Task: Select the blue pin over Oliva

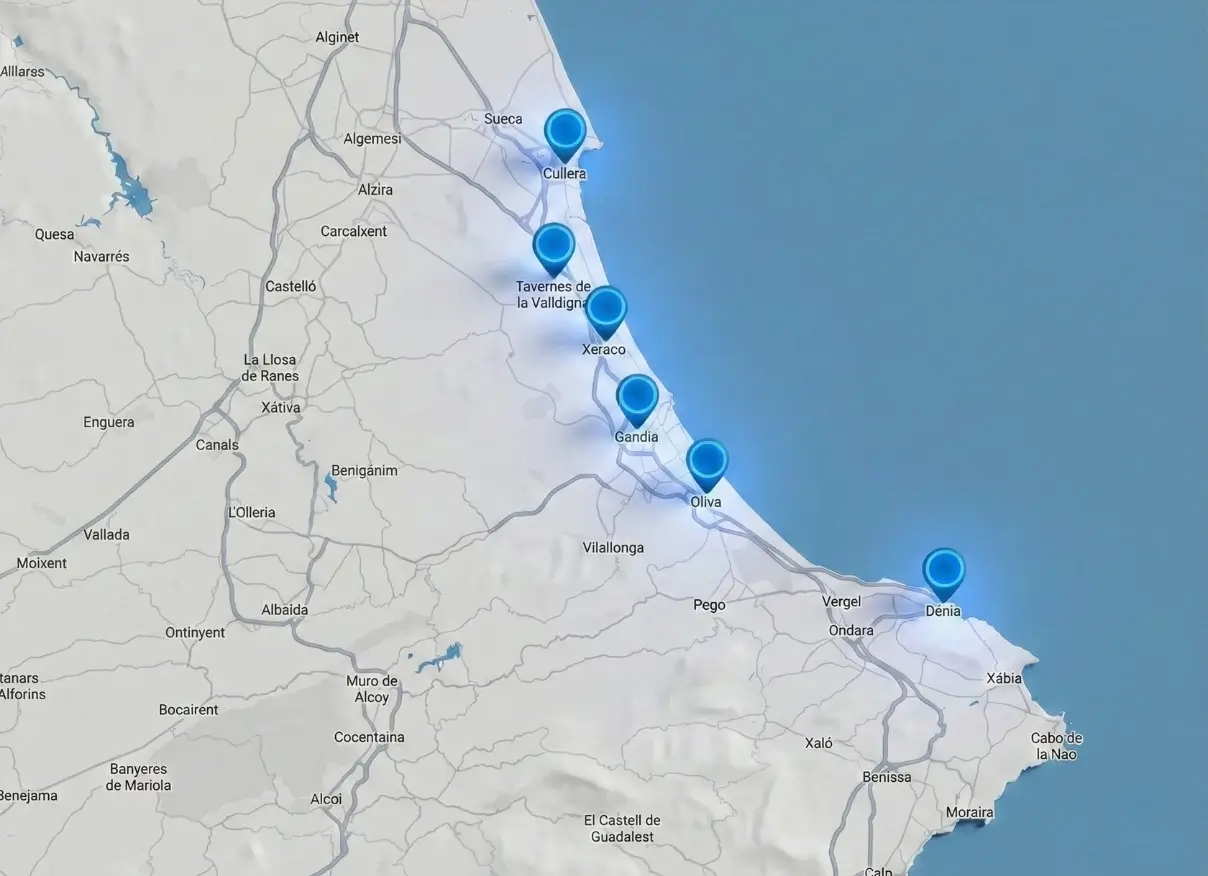Action: [x=707, y=462]
